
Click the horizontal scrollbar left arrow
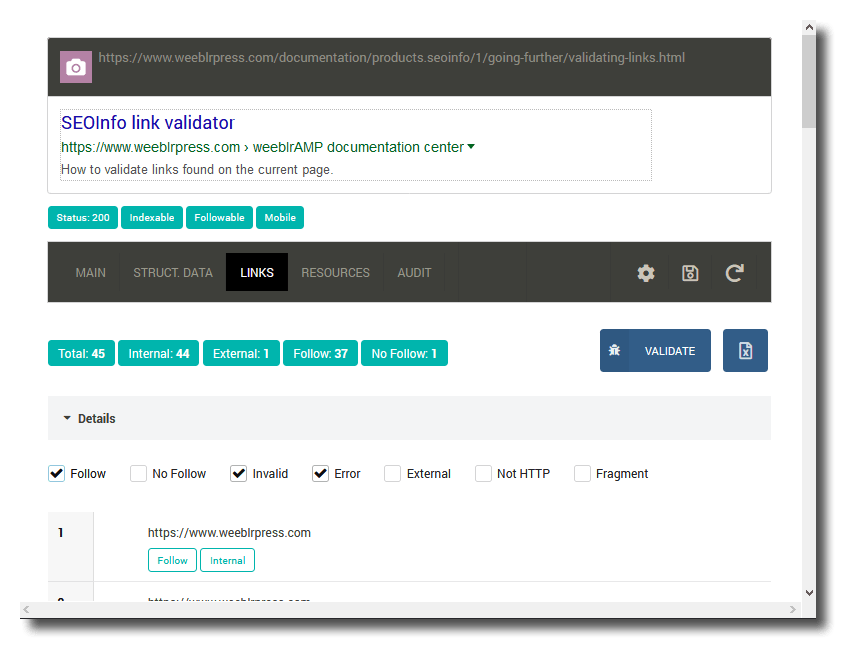point(26,610)
